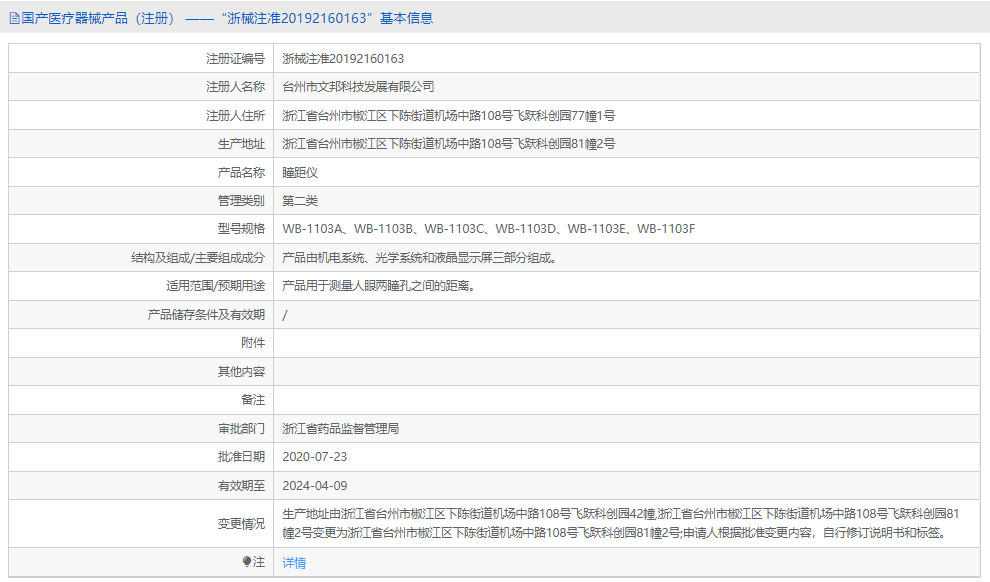The image size is (990, 582).
Task: Click the 生产地址 label
Action: 241,144
